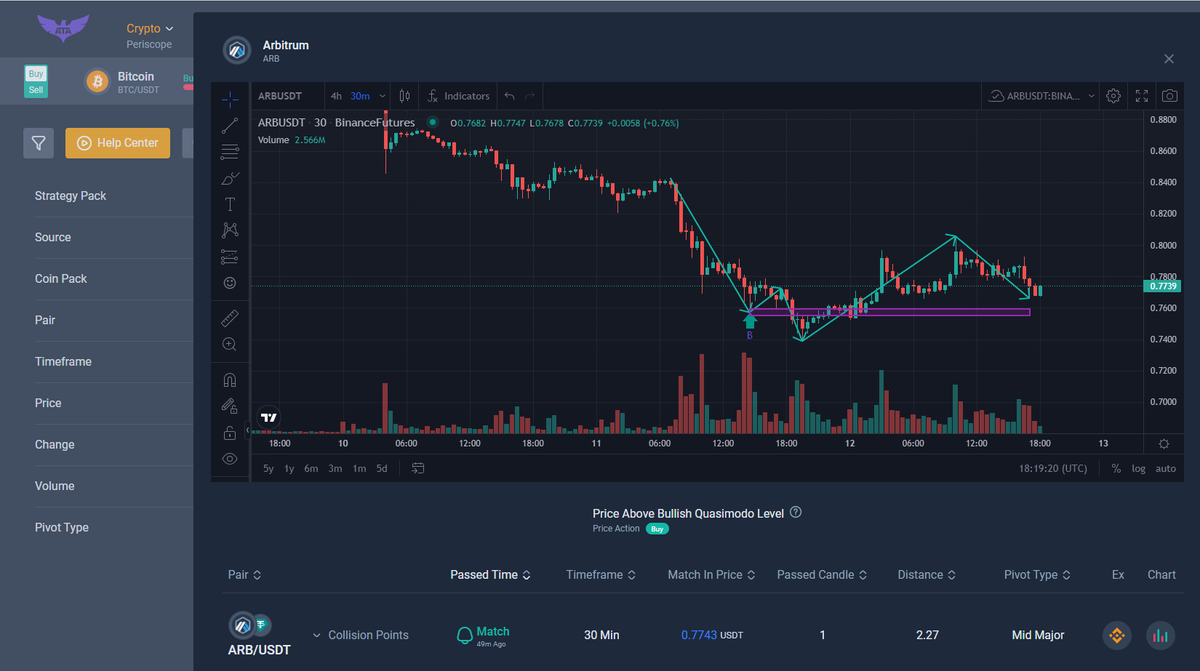Screen dimensions: 1200x671
Task: Switch chart to 4h timeframe
Action: pyautogui.click(x=336, y=96)
